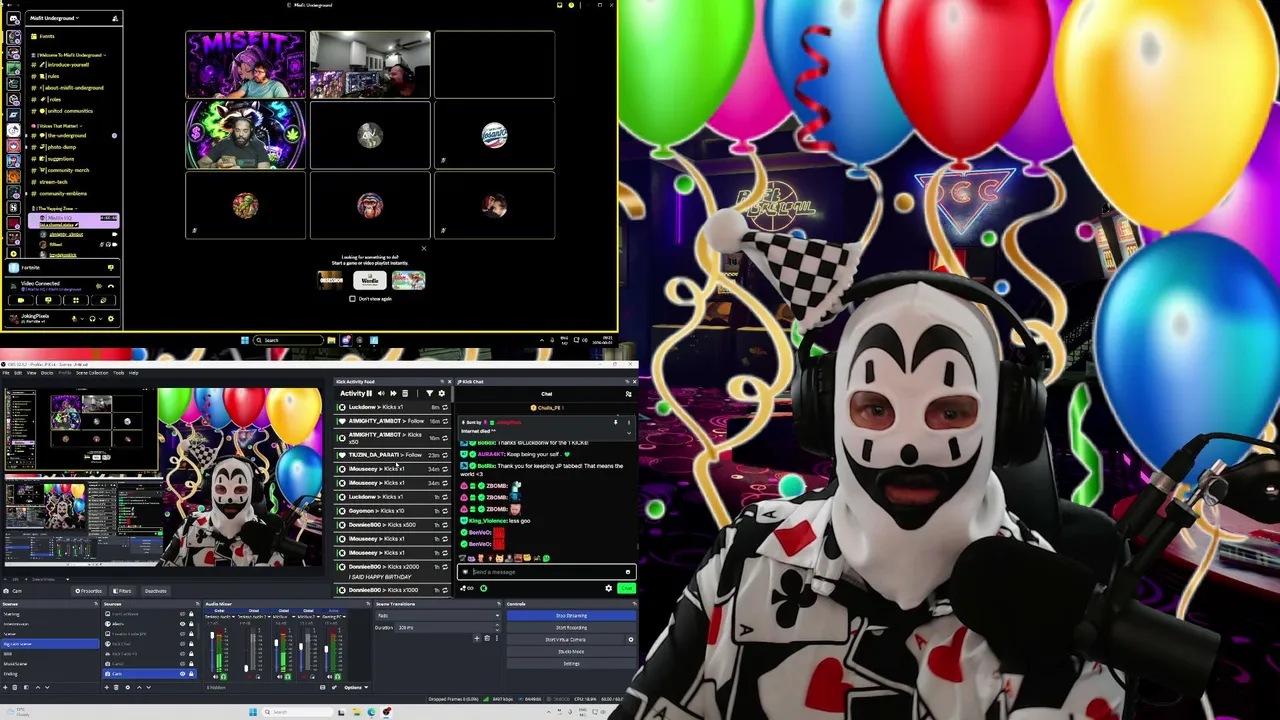Launch a Discord activity from voice panel
This screenshot has height=720, width=1280.
(75, 300)
